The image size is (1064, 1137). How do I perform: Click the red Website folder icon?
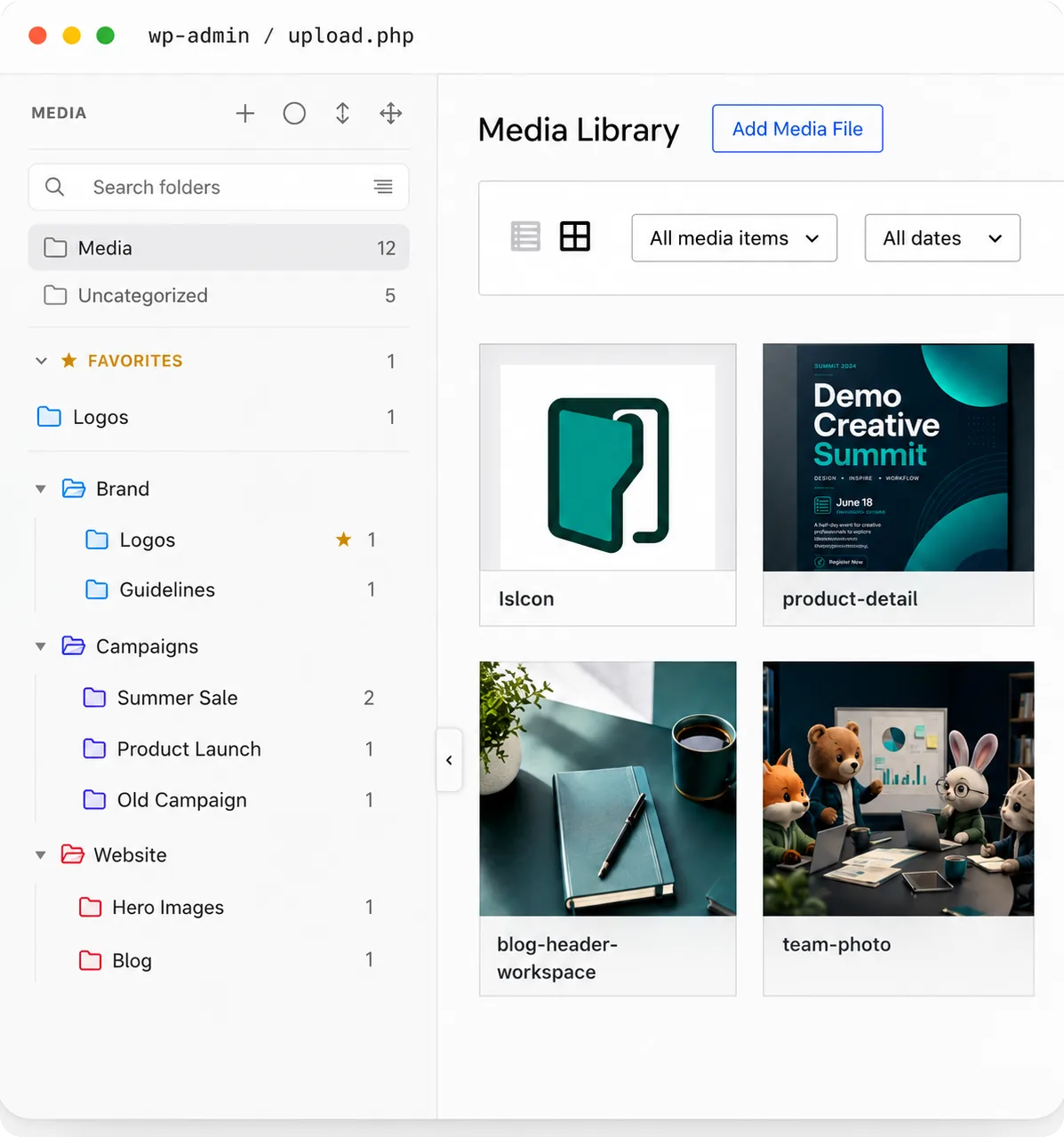coord(73,854)
